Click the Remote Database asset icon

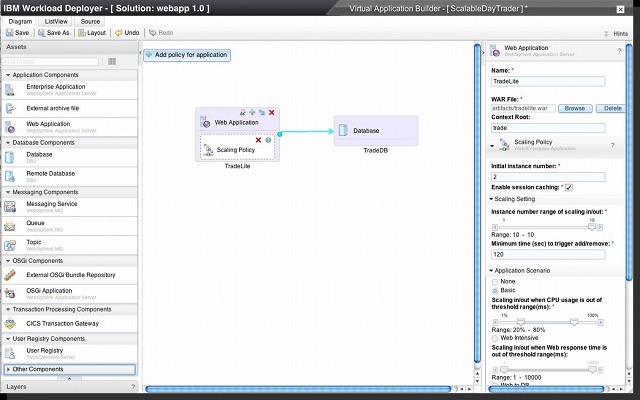10,176
